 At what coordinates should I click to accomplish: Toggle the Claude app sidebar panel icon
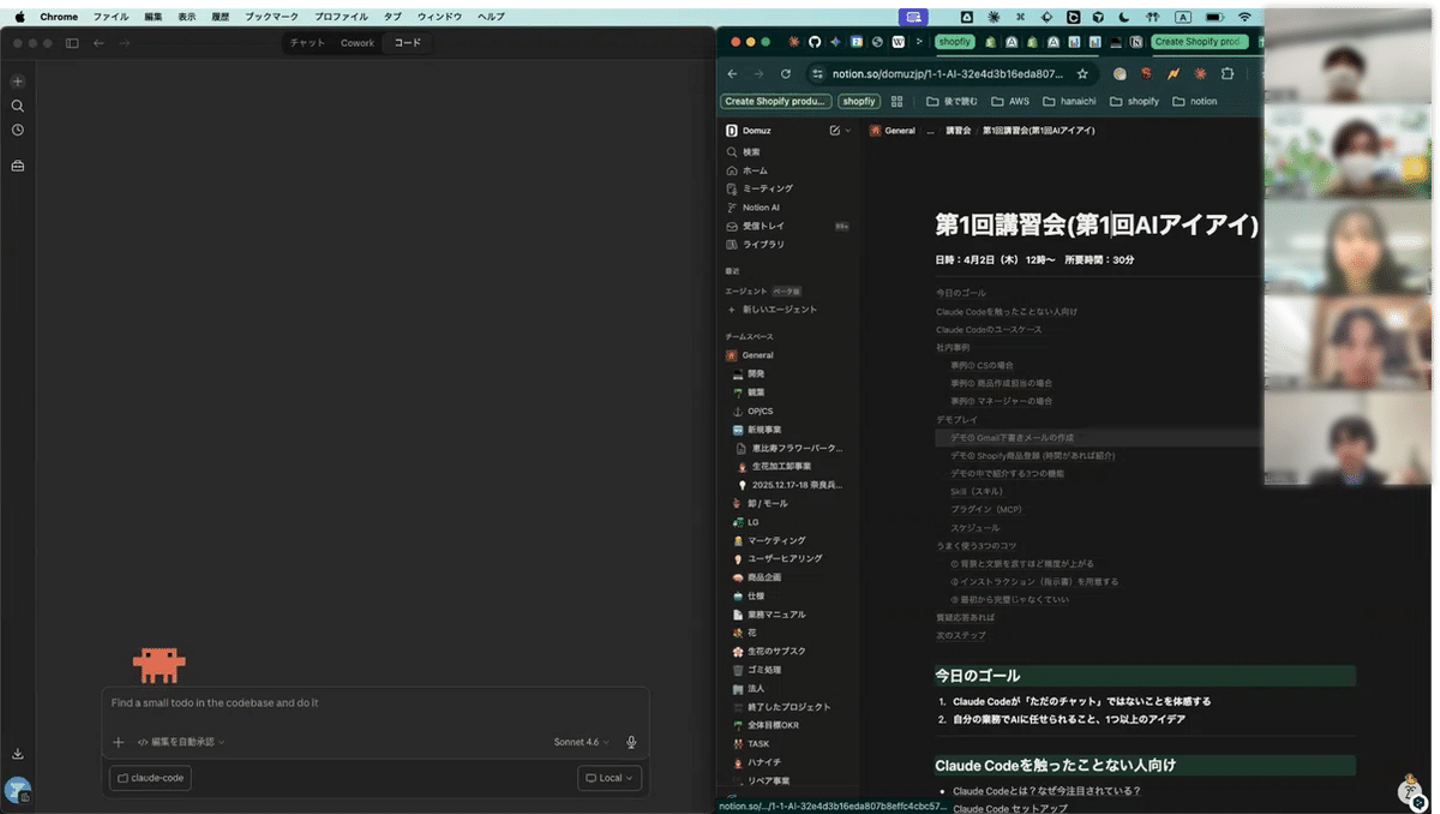point(72,43)
